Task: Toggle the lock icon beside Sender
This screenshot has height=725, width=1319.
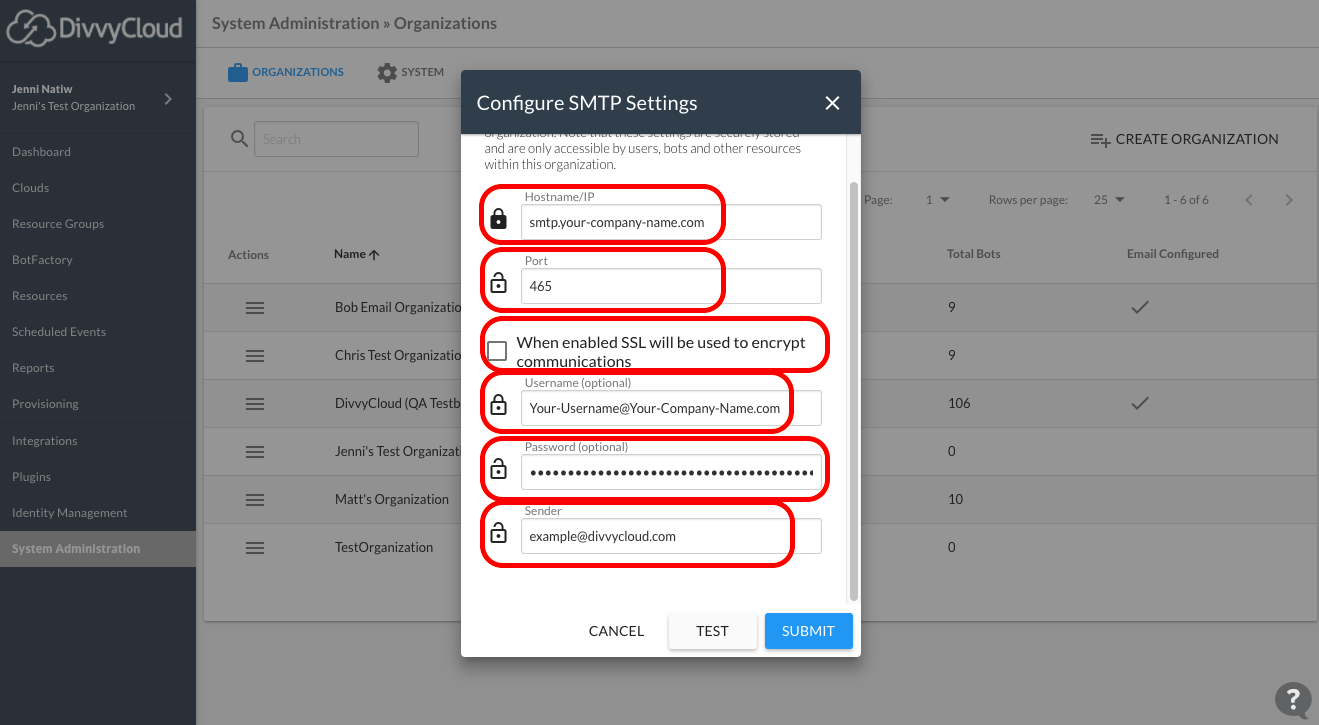Action: click(498, 534)
